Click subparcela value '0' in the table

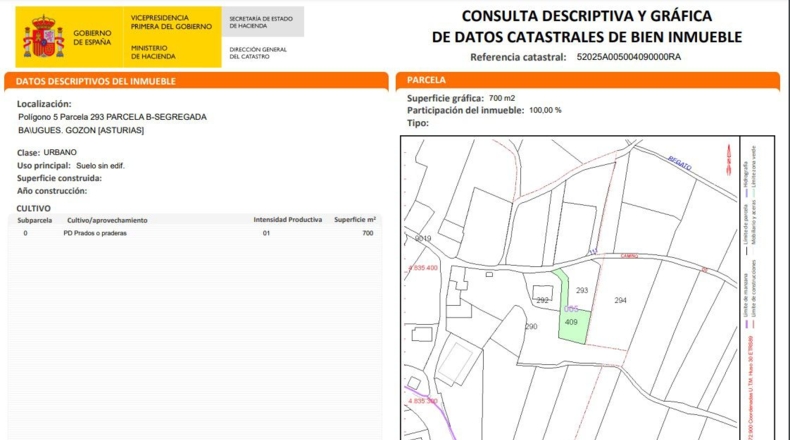[x=25, y=233]
